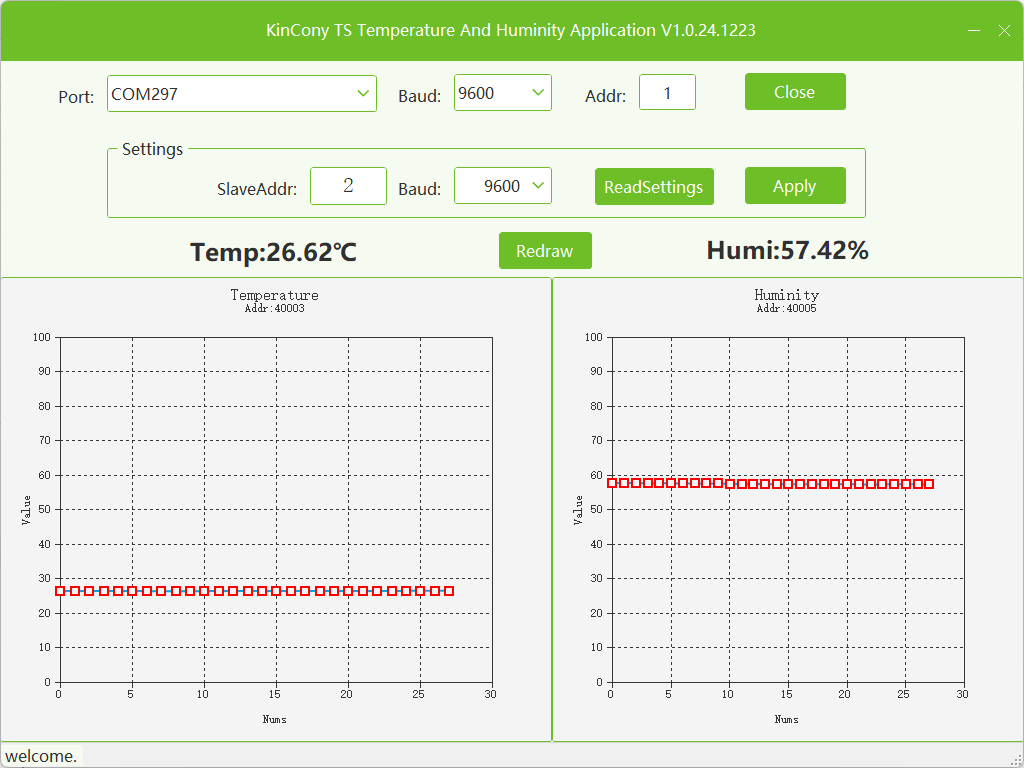
Task: Click the first temperature data point marker
Action: (60, 590)
